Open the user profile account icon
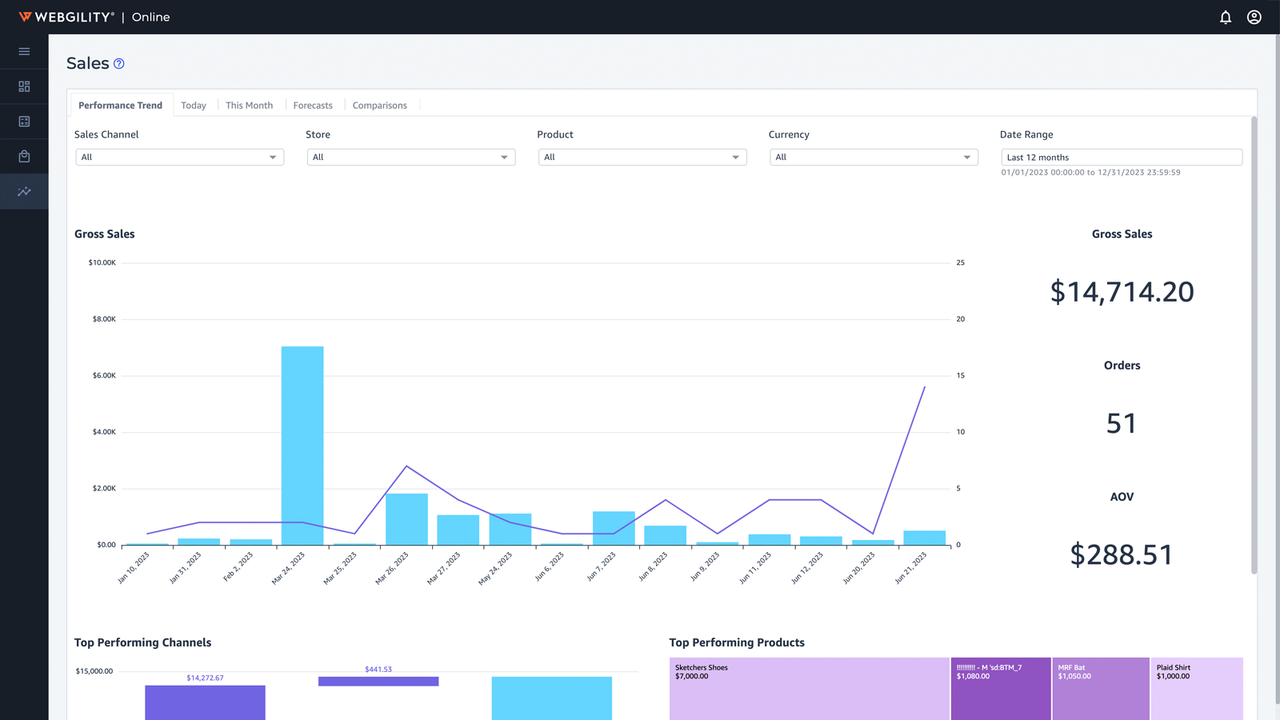1280x720 pixels. [1254, 17]
